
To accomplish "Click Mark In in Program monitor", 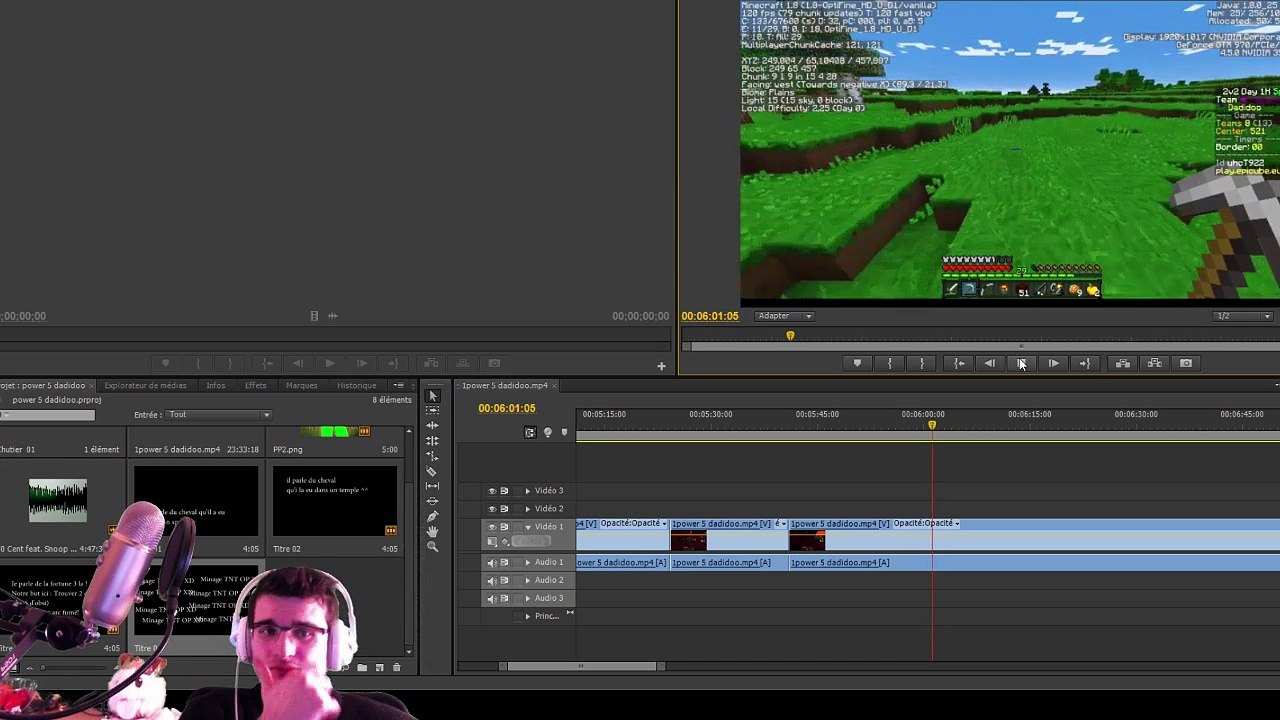I will click(x=889, y=364).
